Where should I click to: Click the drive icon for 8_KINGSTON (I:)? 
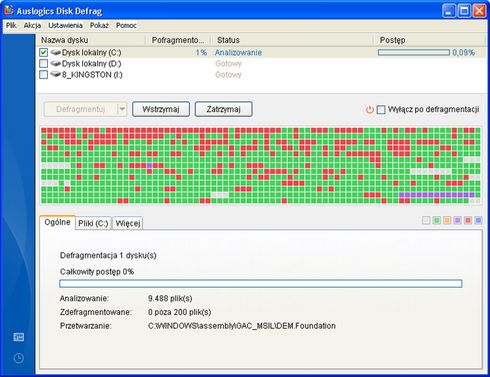pyautogui.click(x=56, y=74)
